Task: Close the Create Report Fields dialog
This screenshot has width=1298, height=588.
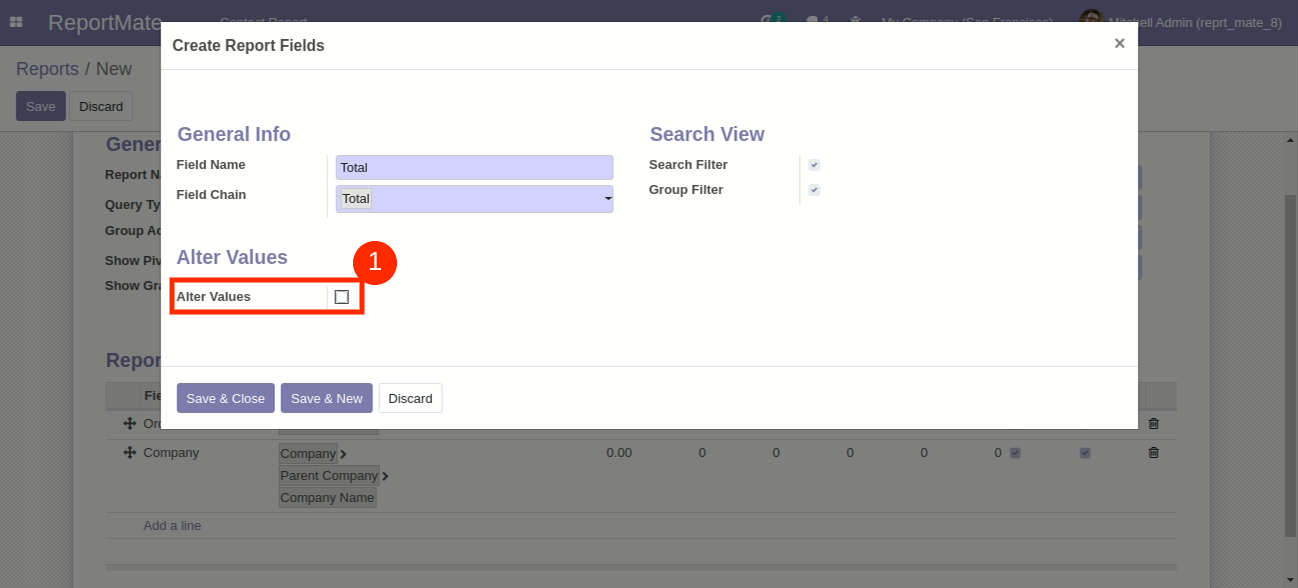Action: pos(1119,43)
